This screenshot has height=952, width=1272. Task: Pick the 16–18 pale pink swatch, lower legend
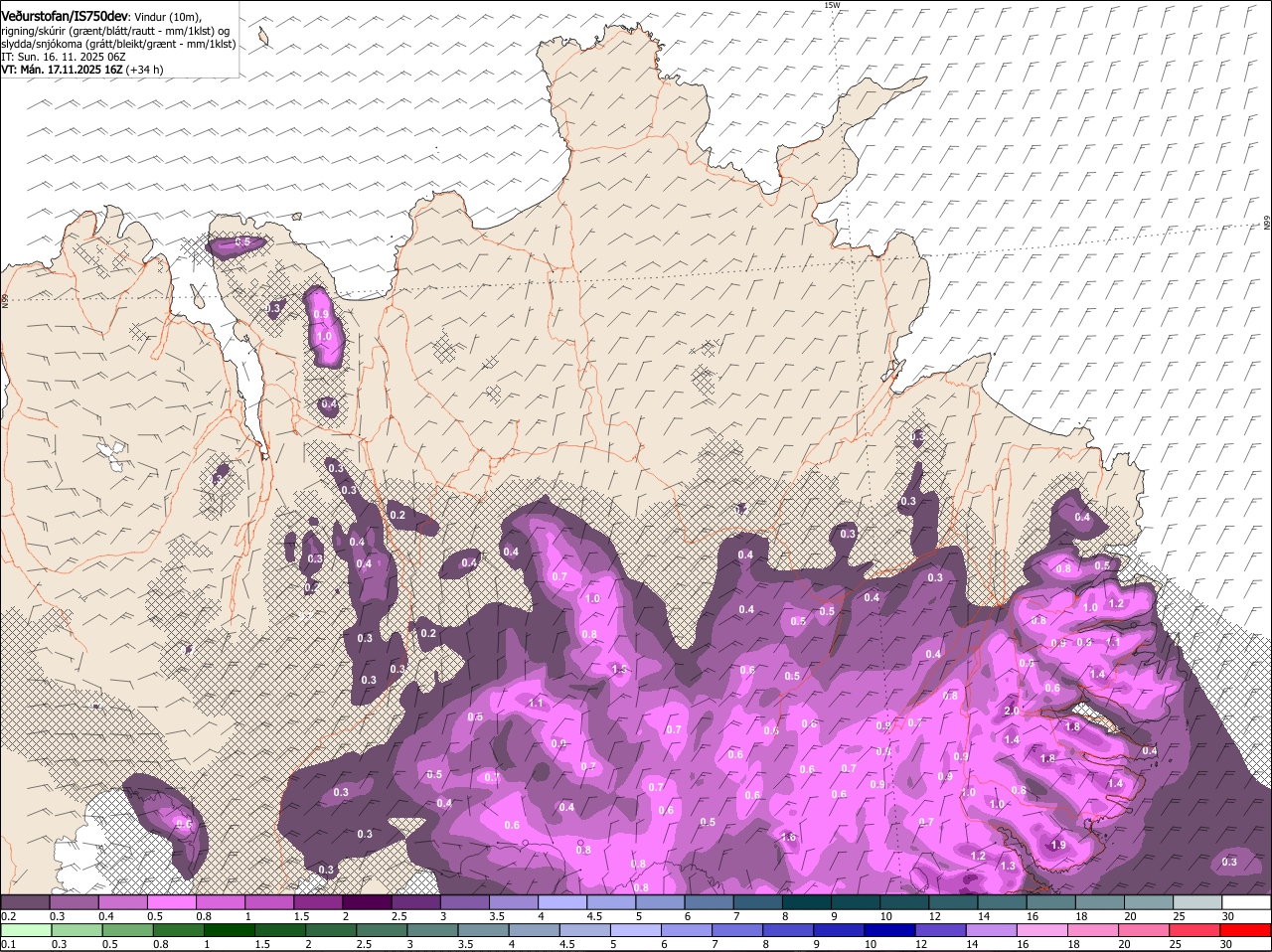1042,930
